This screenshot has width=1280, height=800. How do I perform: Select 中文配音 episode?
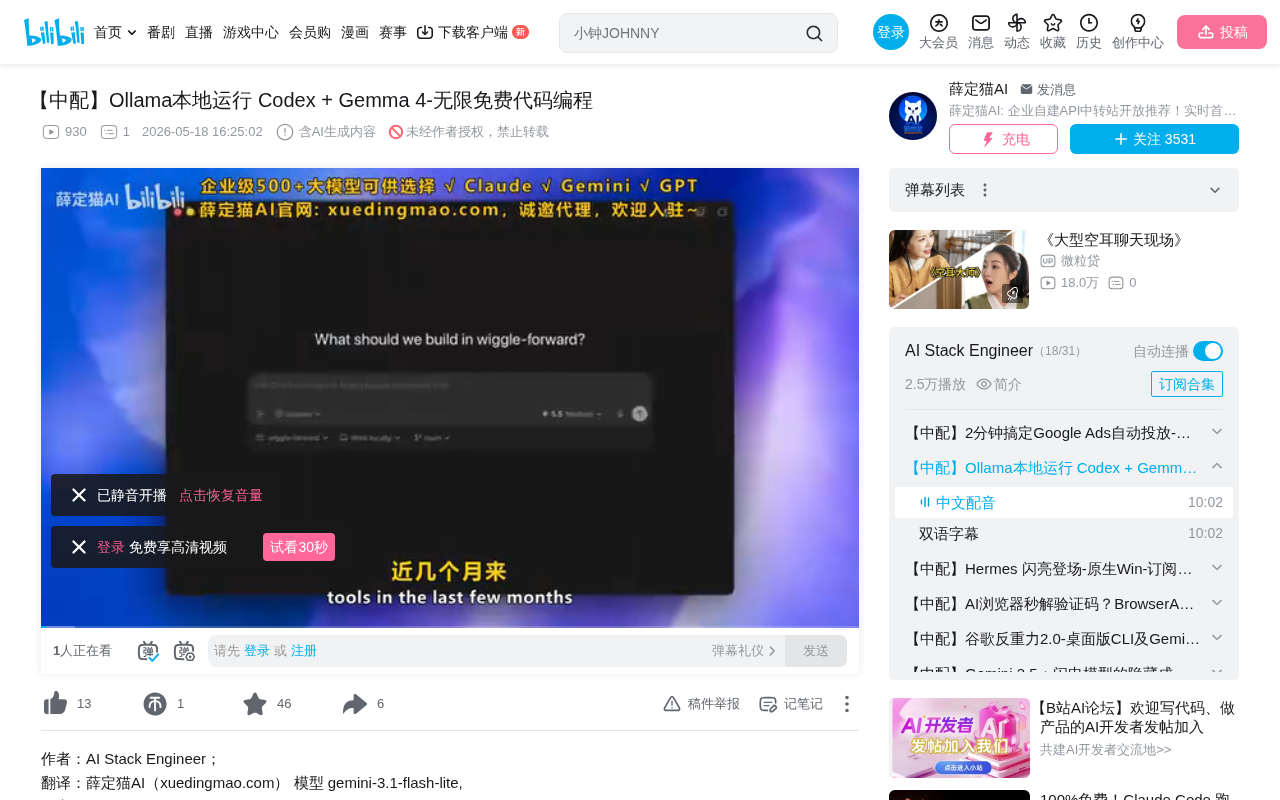1064,503
